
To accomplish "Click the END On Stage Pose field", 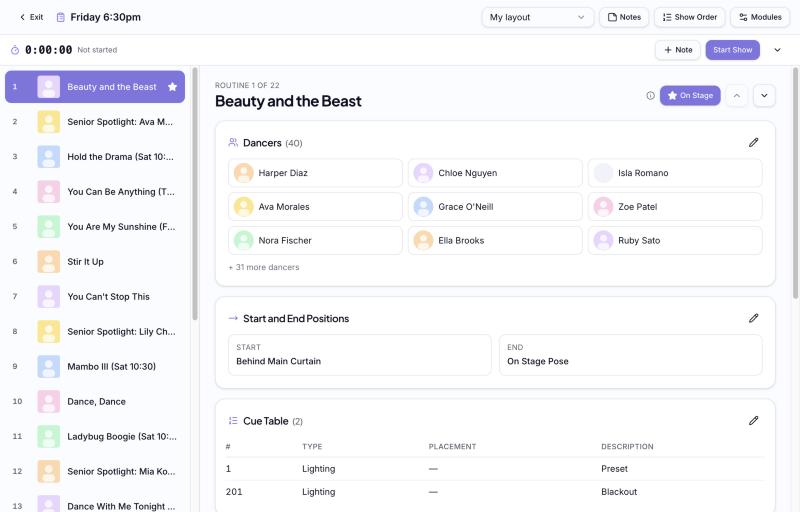I will pyautogui.click(x=631, y=355).
